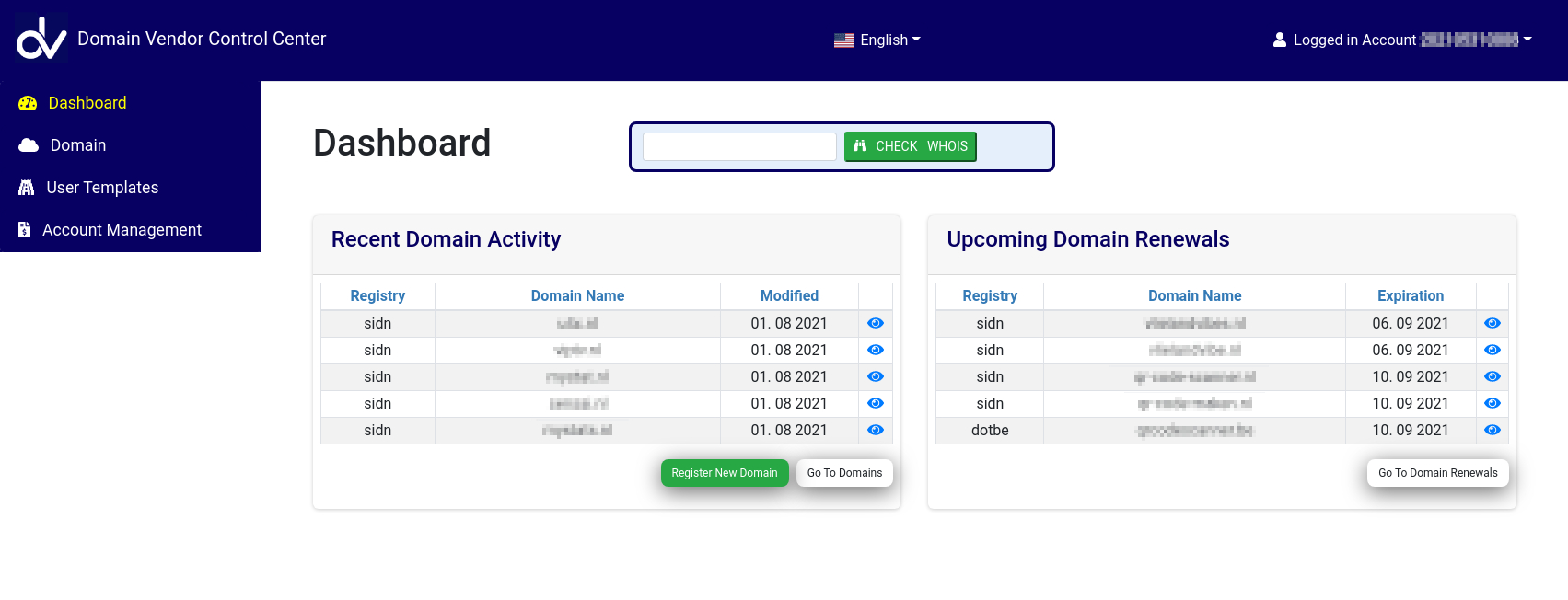Click the Domain Vendor logo icon

(x=41, y=39)
